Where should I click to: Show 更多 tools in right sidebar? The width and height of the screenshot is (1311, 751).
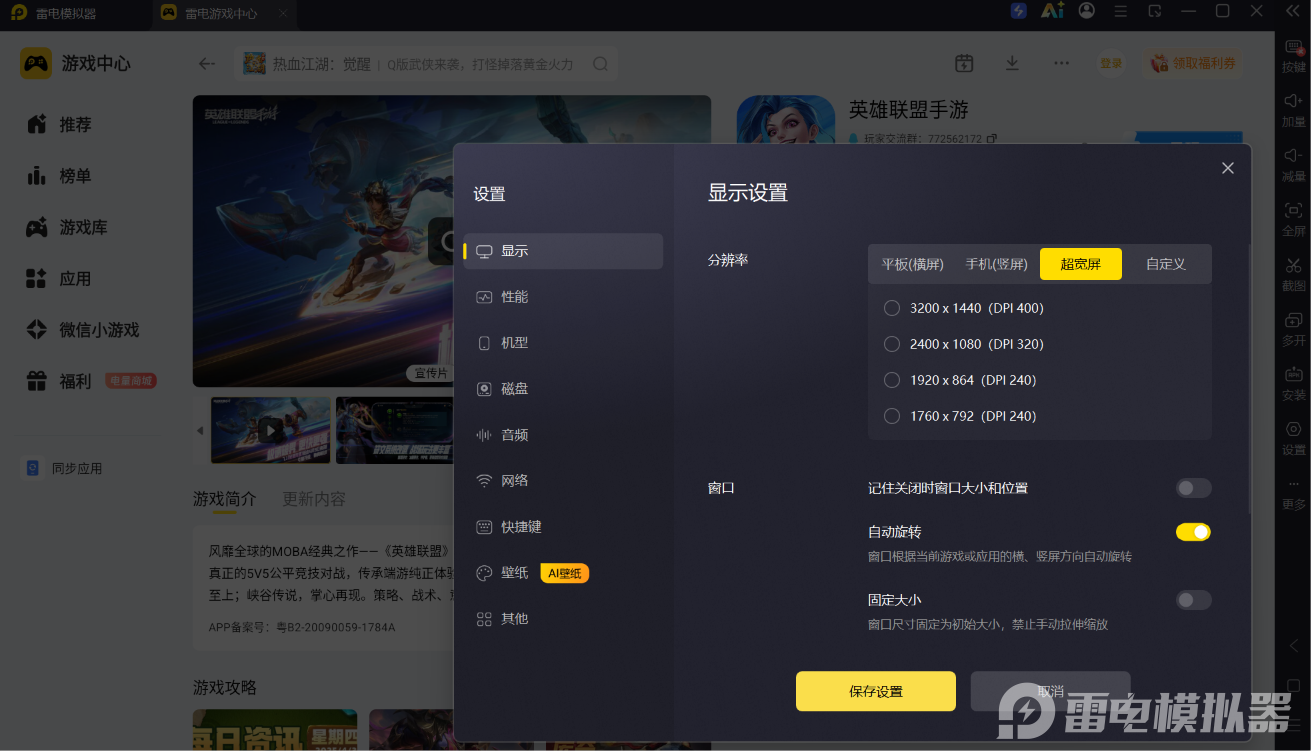(1293, 493)
